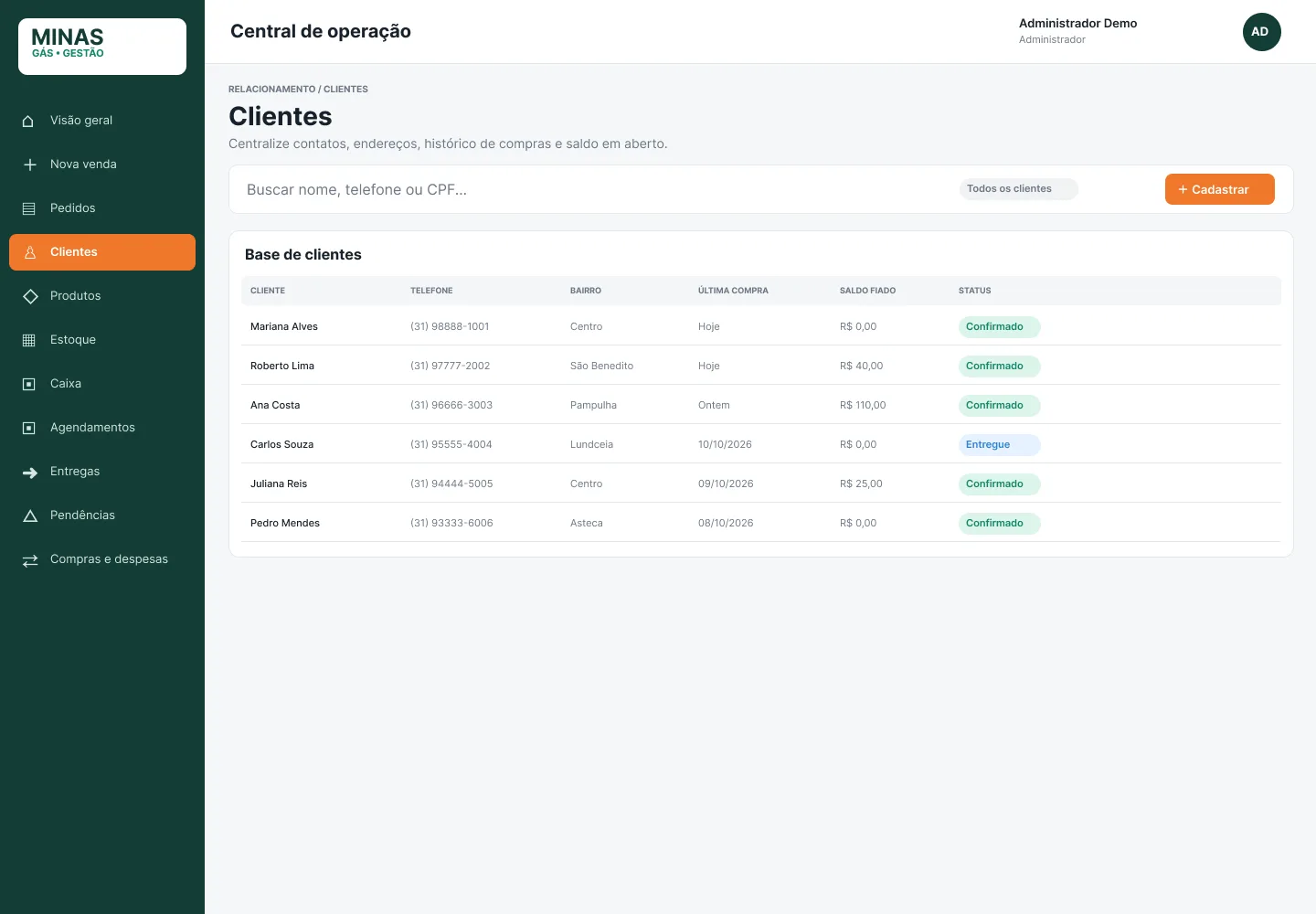Image resolution: width=1316 pixels, height=914 pixels.
Task: Go to Visão geral in the sidebar
Action: [102, 121]
